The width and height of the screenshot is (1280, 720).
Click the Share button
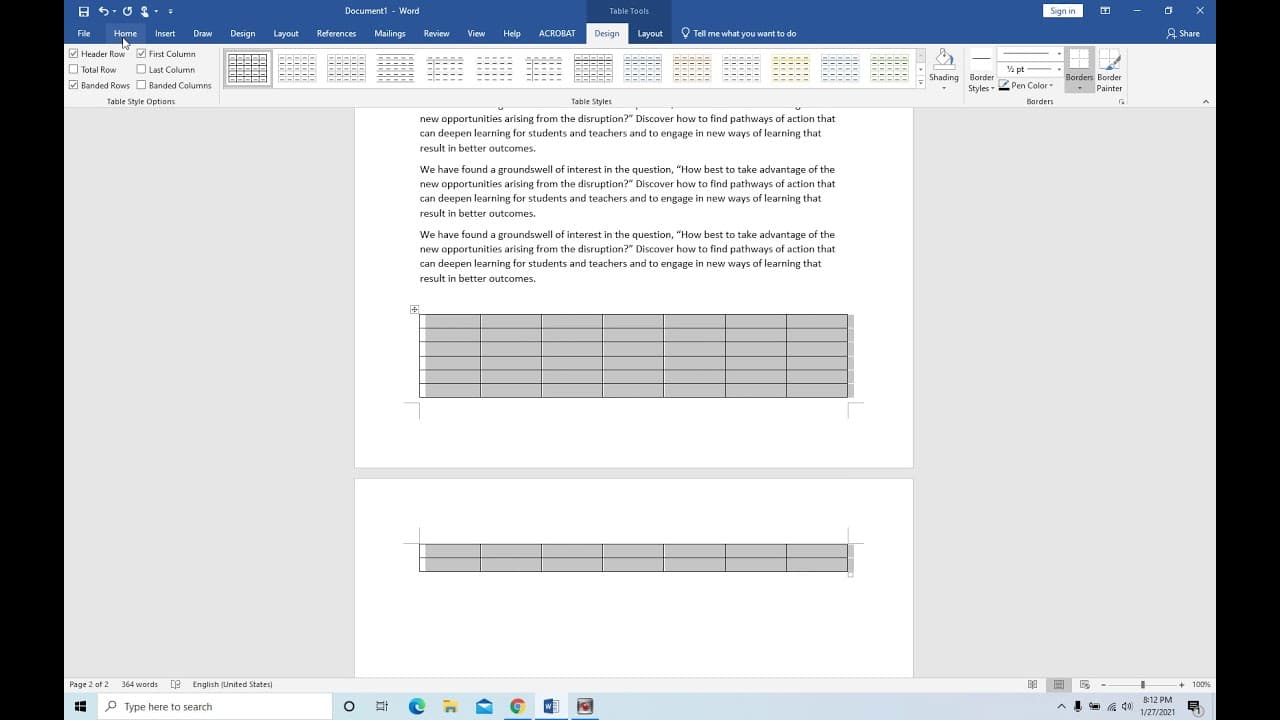(x=1183, y=33)
